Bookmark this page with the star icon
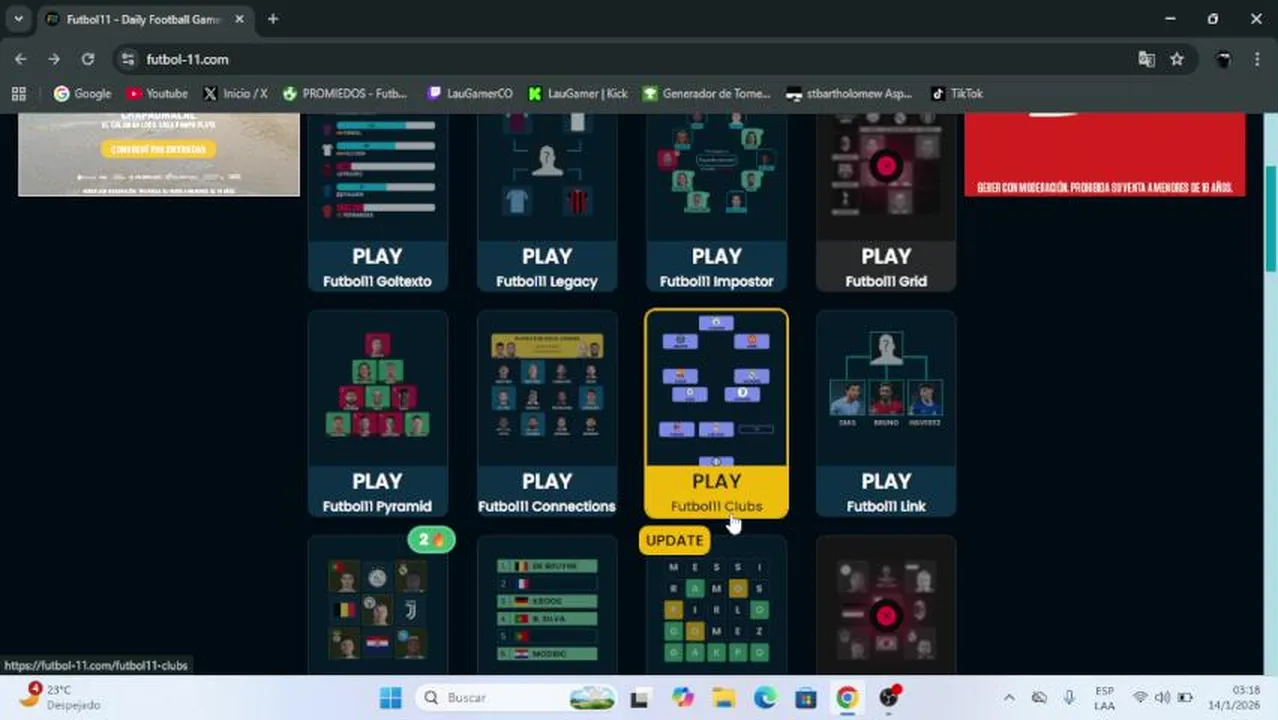 pyautogui.click(x=1177, y=59)
